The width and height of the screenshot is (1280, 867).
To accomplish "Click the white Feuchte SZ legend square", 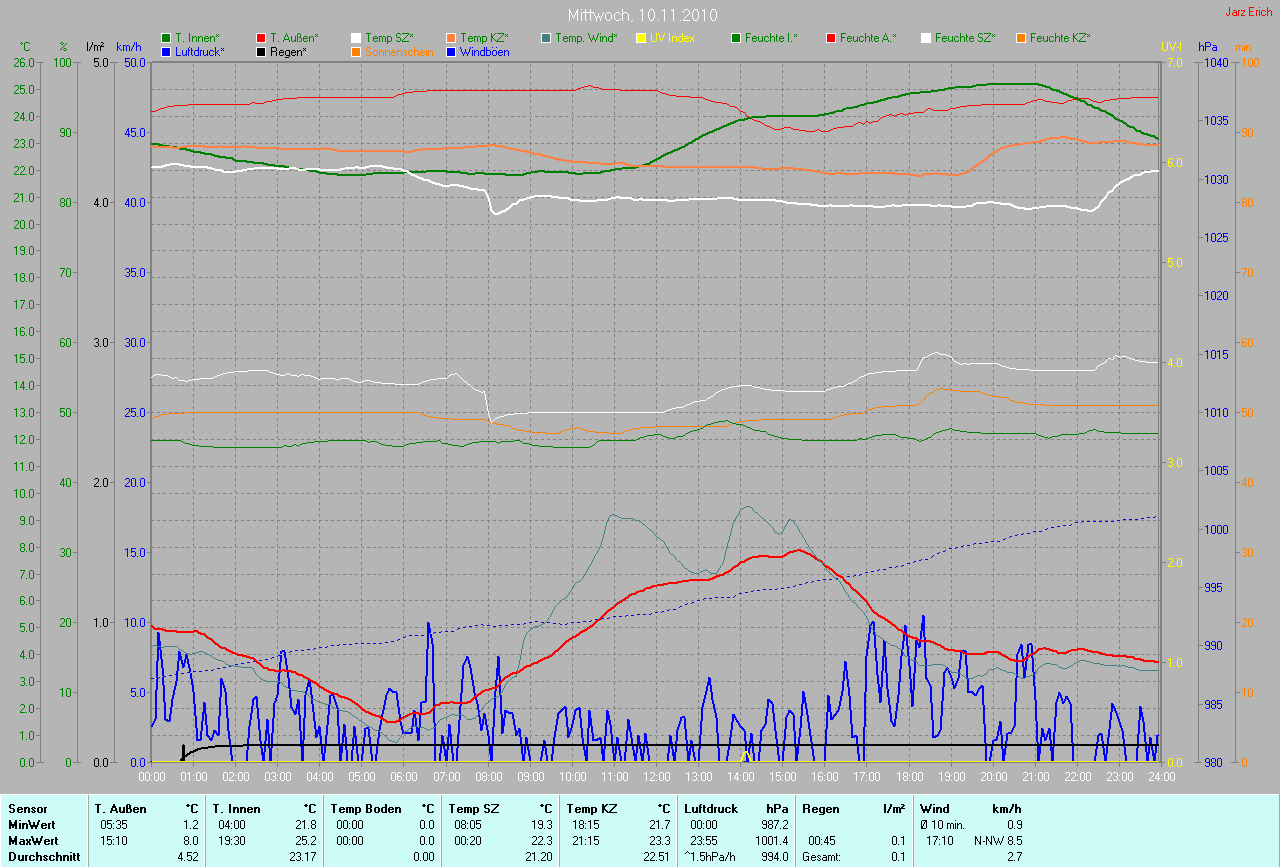I will [x=926, y=38].
